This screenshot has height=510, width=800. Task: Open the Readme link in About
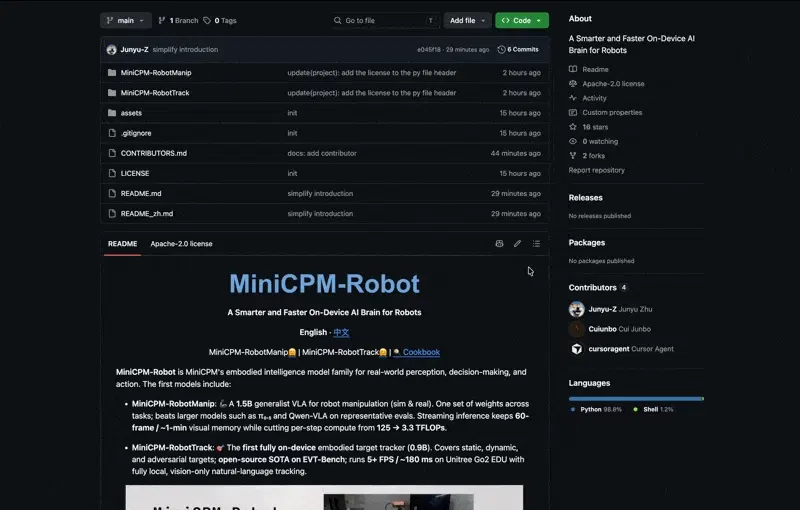(595, 69)
